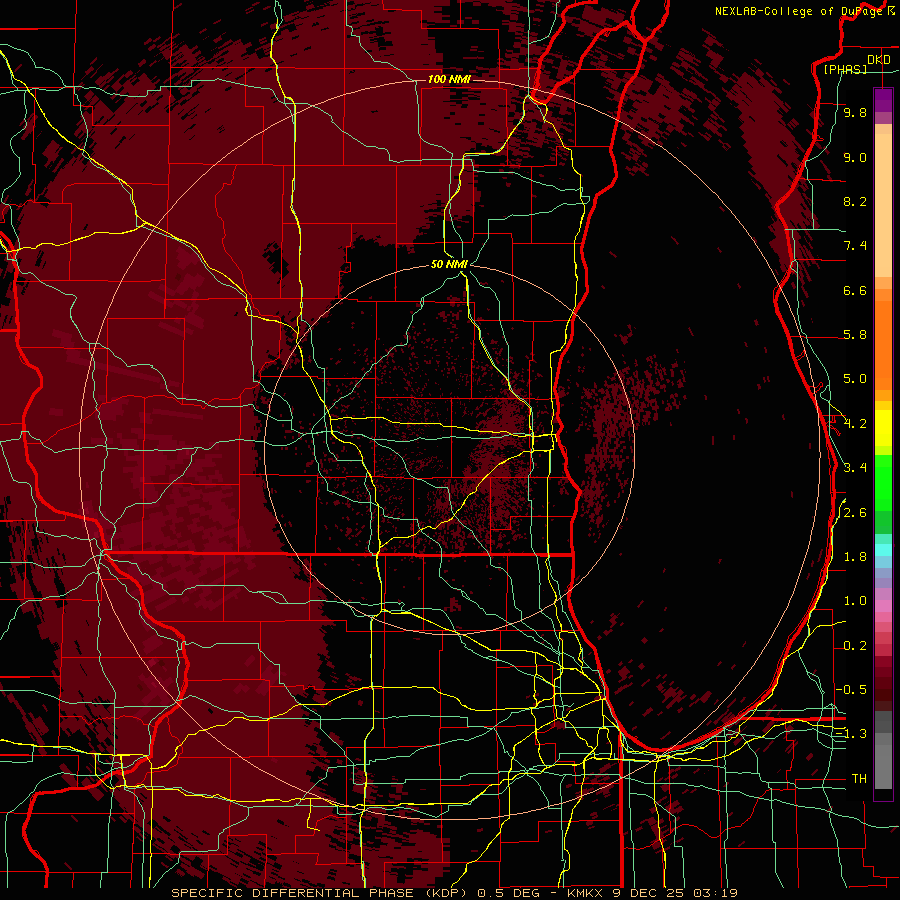900x900 pixels.
Task: Click the 6.6 legend value
Action: coord(855,290)
